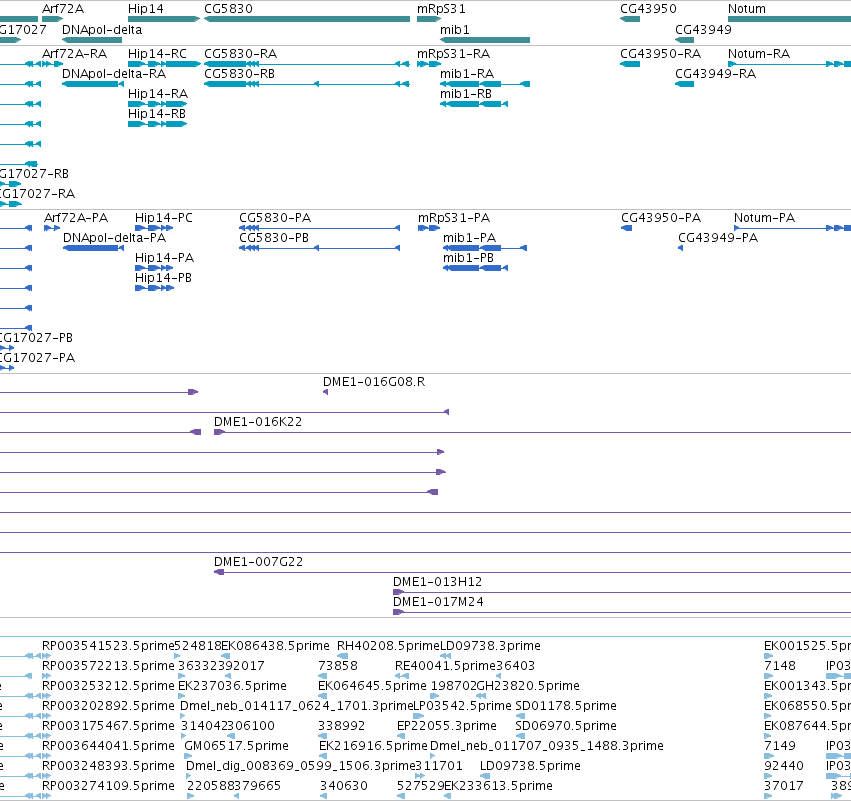Select the Hip14-RC transcript label
The height and width of the screenshot is (801, 851).
[157, 54]
